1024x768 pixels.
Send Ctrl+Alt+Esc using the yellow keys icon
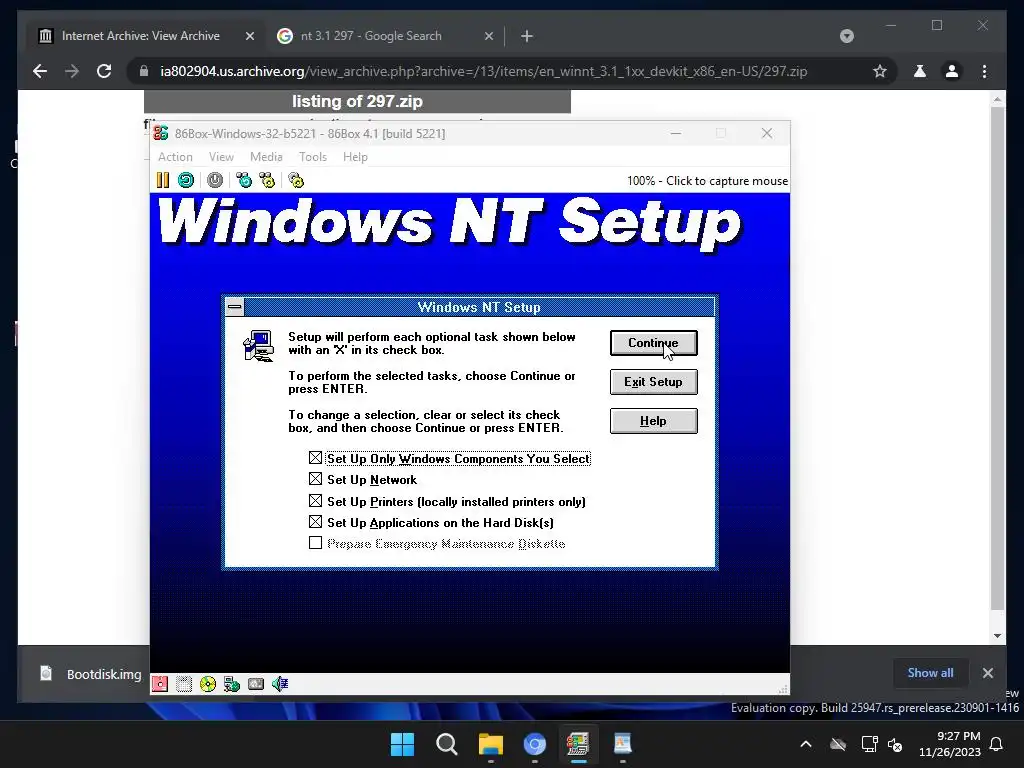267,180
